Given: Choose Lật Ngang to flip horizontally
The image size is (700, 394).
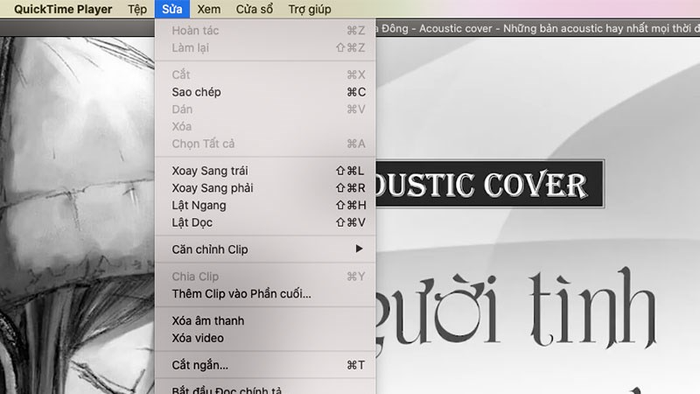Looking at the screenshot, I should pos(265,205).
